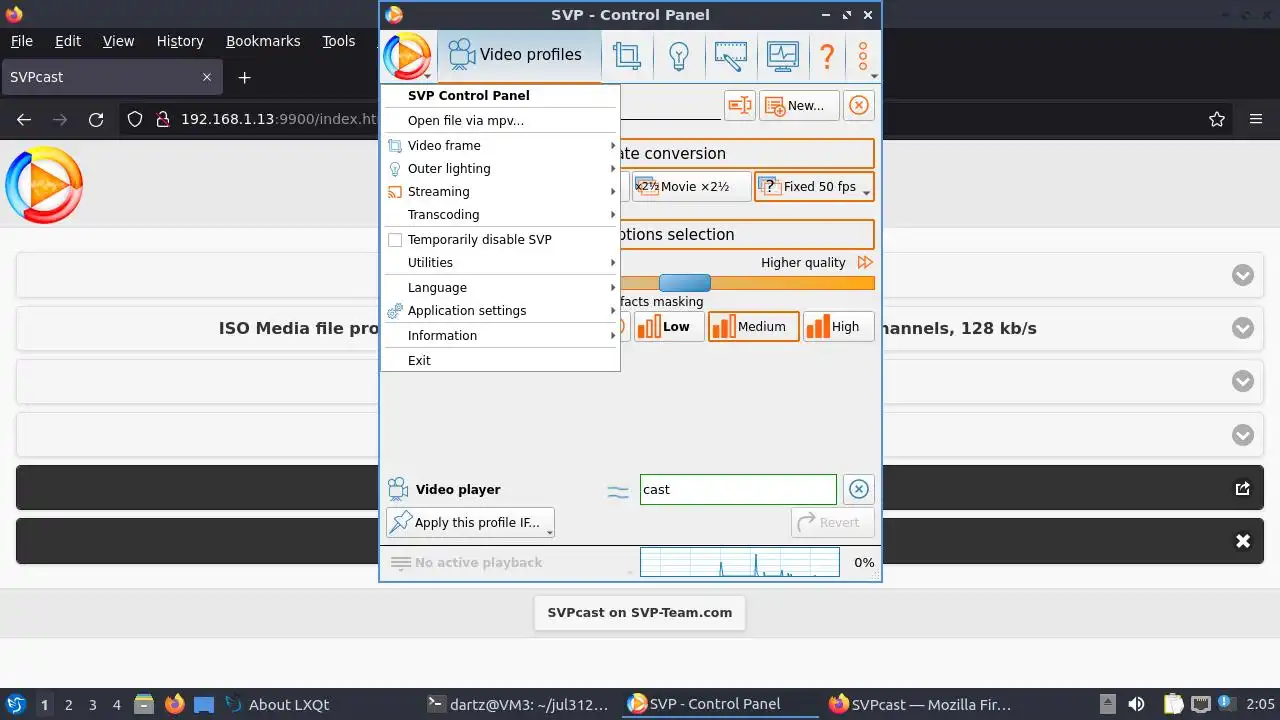Screen dimensions: 1280x720
Task: Bookmark this page with the star icon
Action: pyautogui.click(x=1217, y=119)
